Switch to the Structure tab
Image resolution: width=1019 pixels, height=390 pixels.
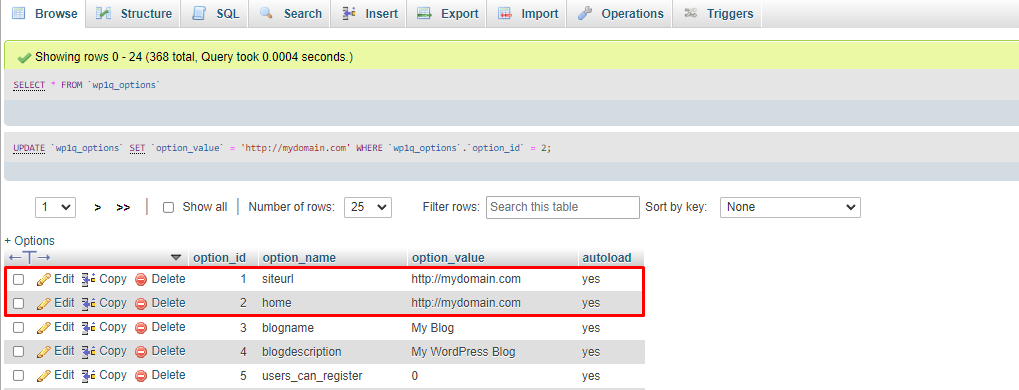coord(134,14)
